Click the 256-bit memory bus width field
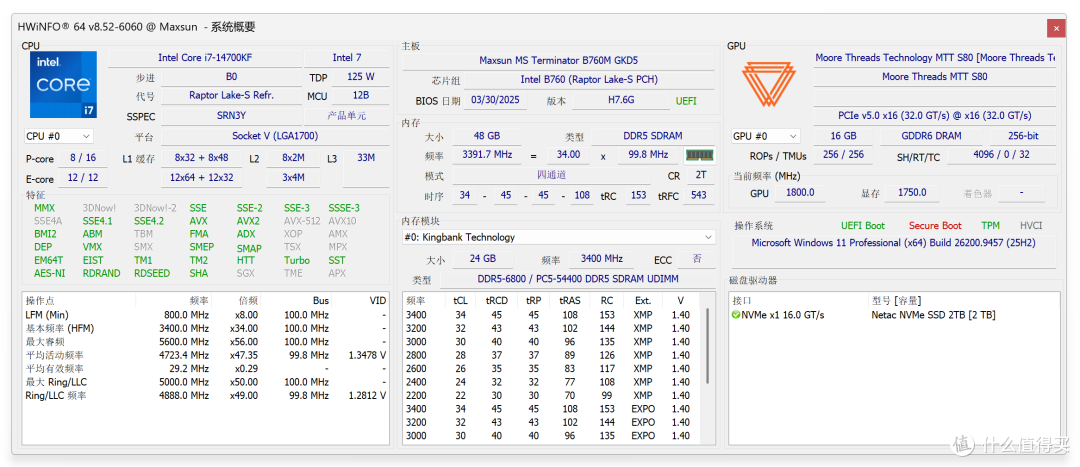The height and width of the screenshot is (467, 1080). point(1022,136)
